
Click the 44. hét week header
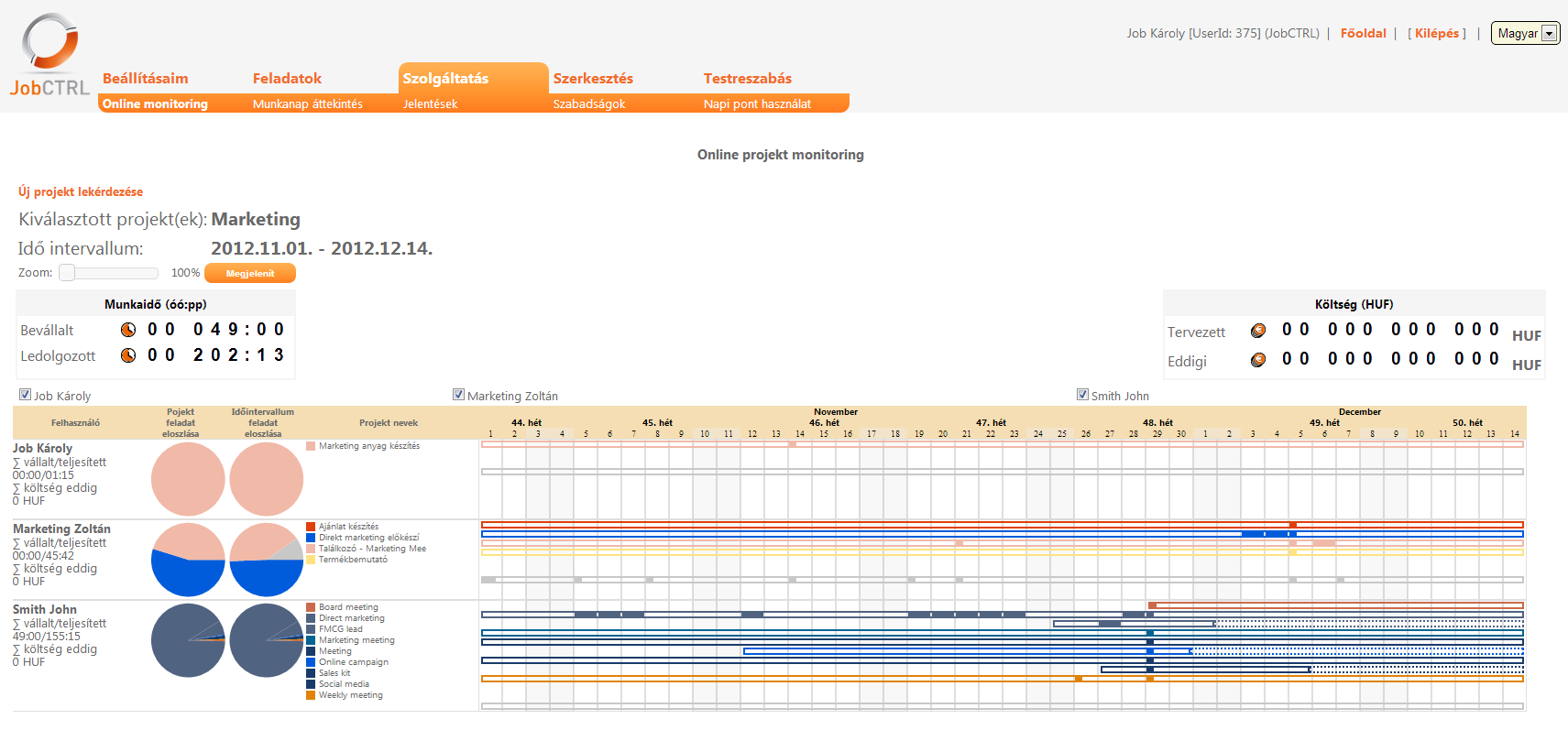[526, 423]
